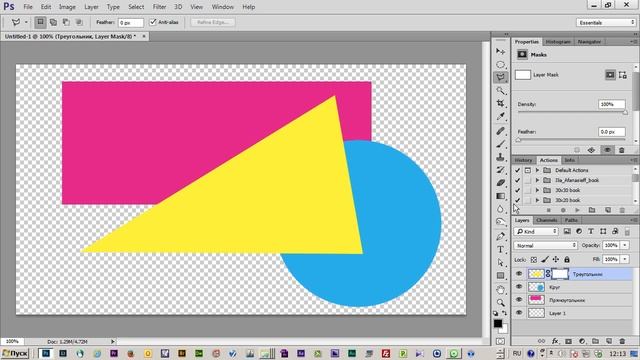Disable/enable mask eye icon in Properties
Viewport: 640px width, 360px height.
click(x=607, y=150)
